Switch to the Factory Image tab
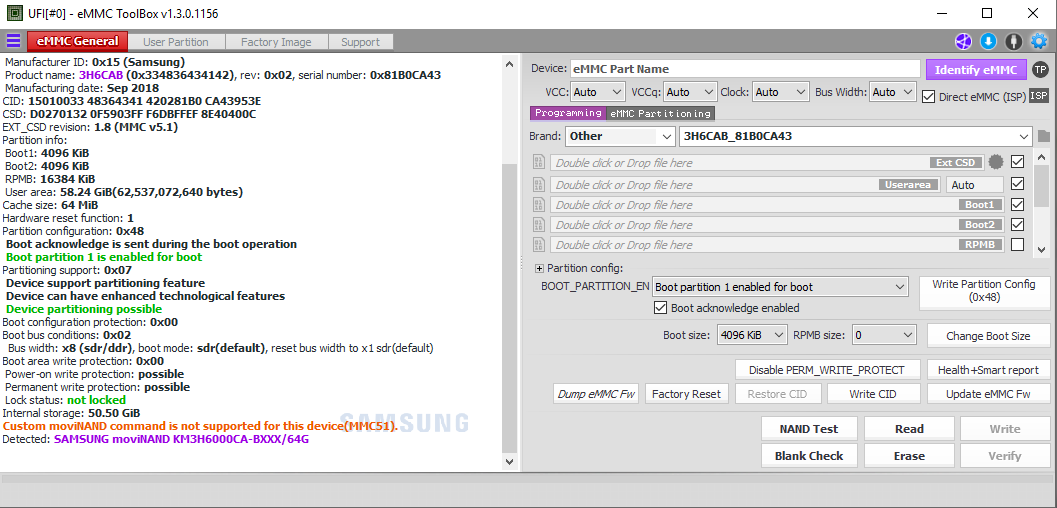1057x508 pixels. tap(276, 42)
